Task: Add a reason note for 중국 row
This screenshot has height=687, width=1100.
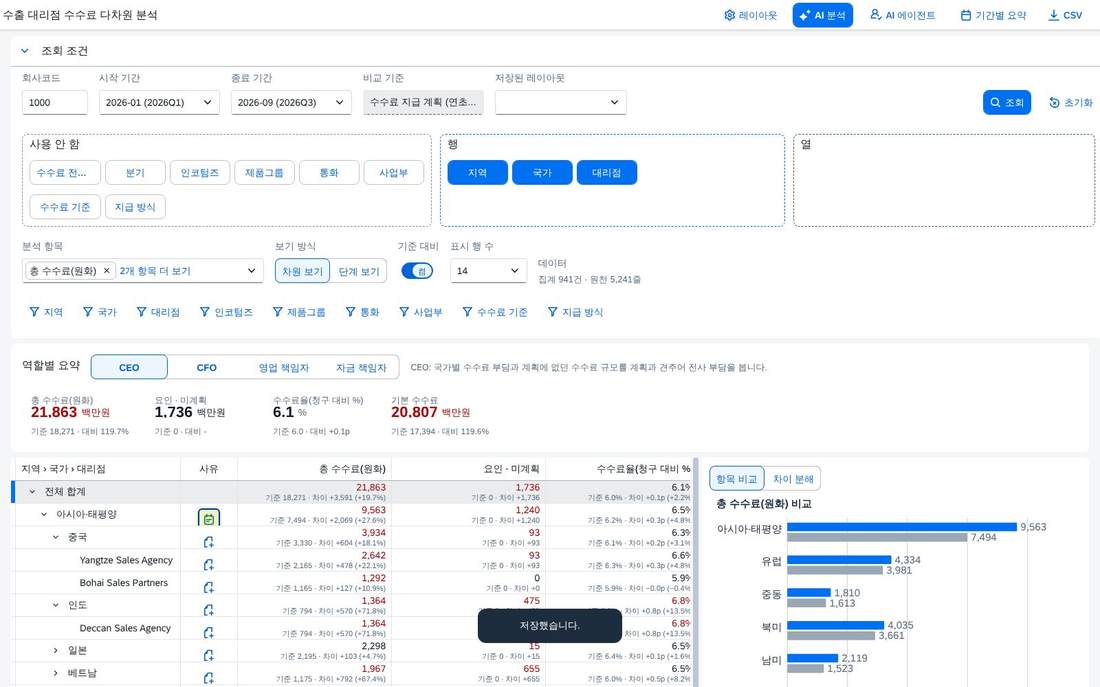Action: pyautogui.click(x=209, y=542)
